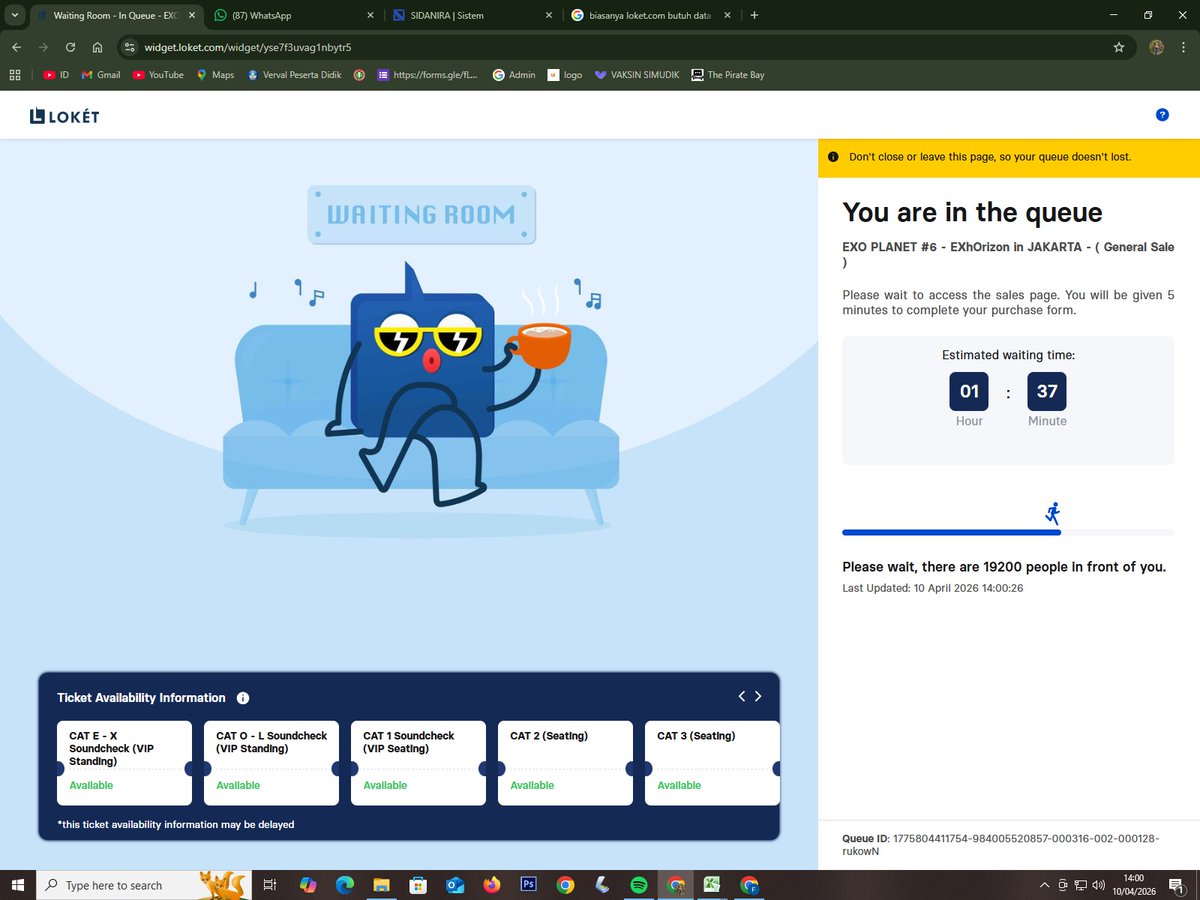The height and width of the screenshot is (900, 1200).
Task: Show next ticket categories with right chevron
Action: coord(758,696)
